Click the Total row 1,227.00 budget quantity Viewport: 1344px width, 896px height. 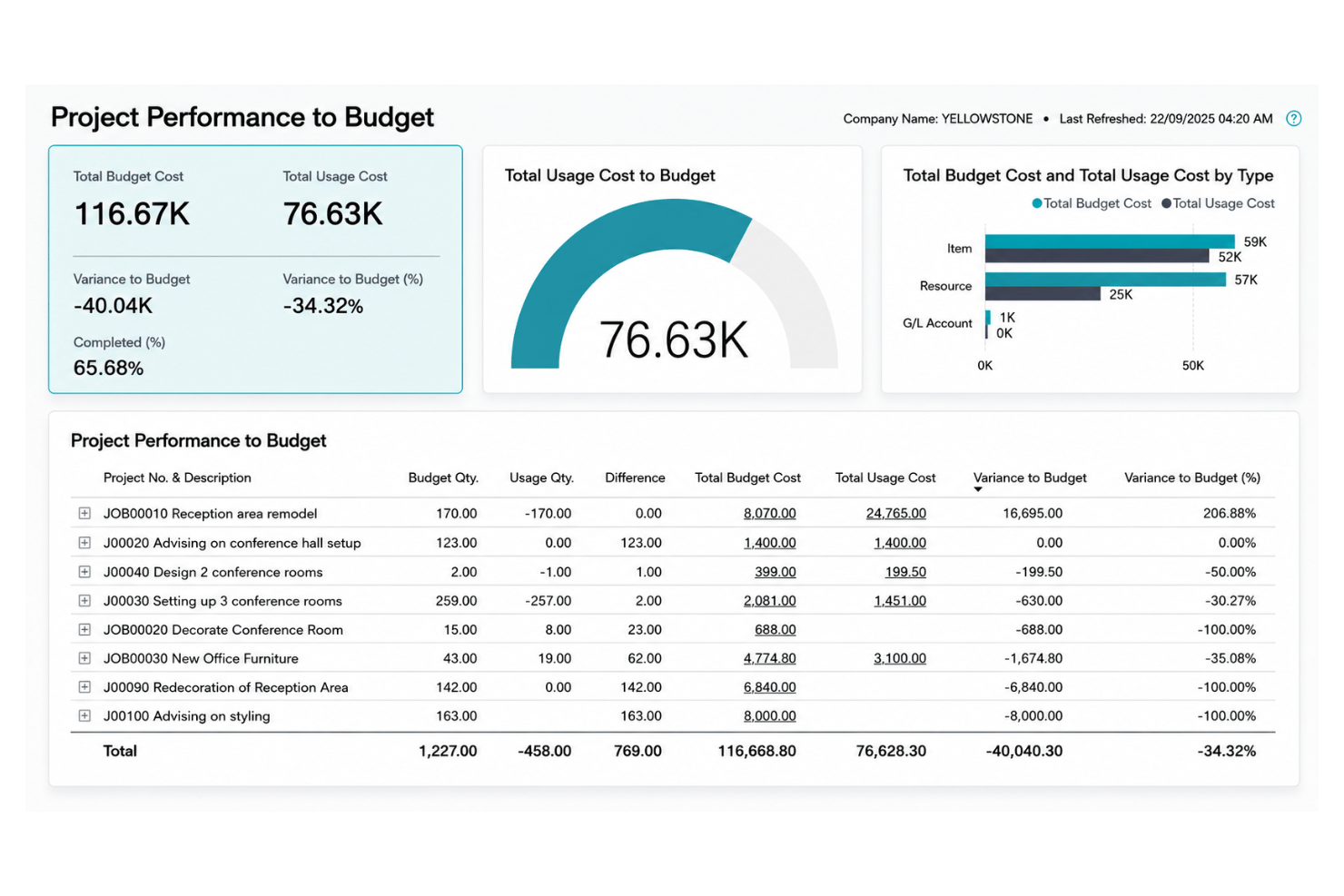click(448, 751)
